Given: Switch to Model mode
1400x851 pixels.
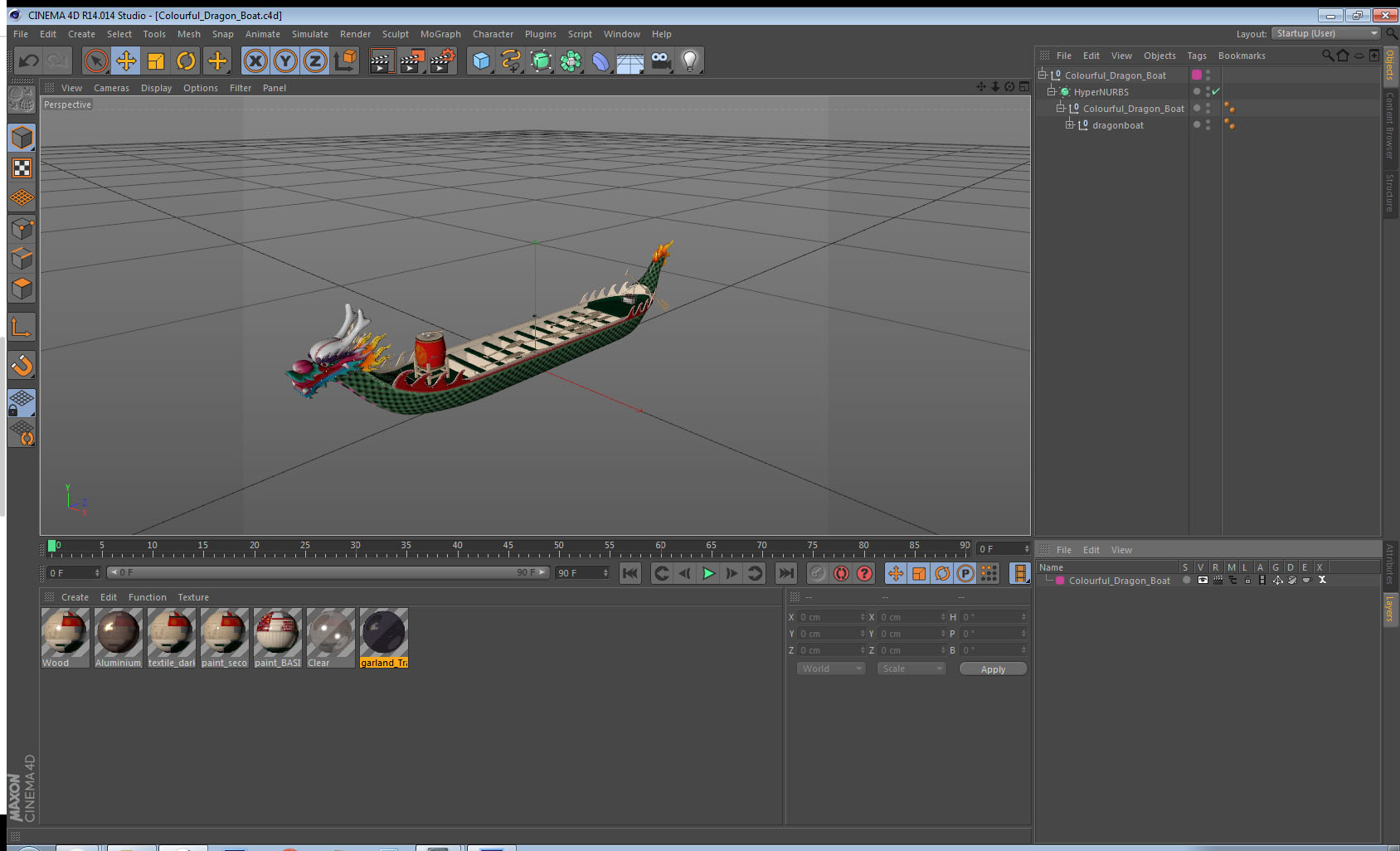Looking at the screenshot, I should [22, 138].
